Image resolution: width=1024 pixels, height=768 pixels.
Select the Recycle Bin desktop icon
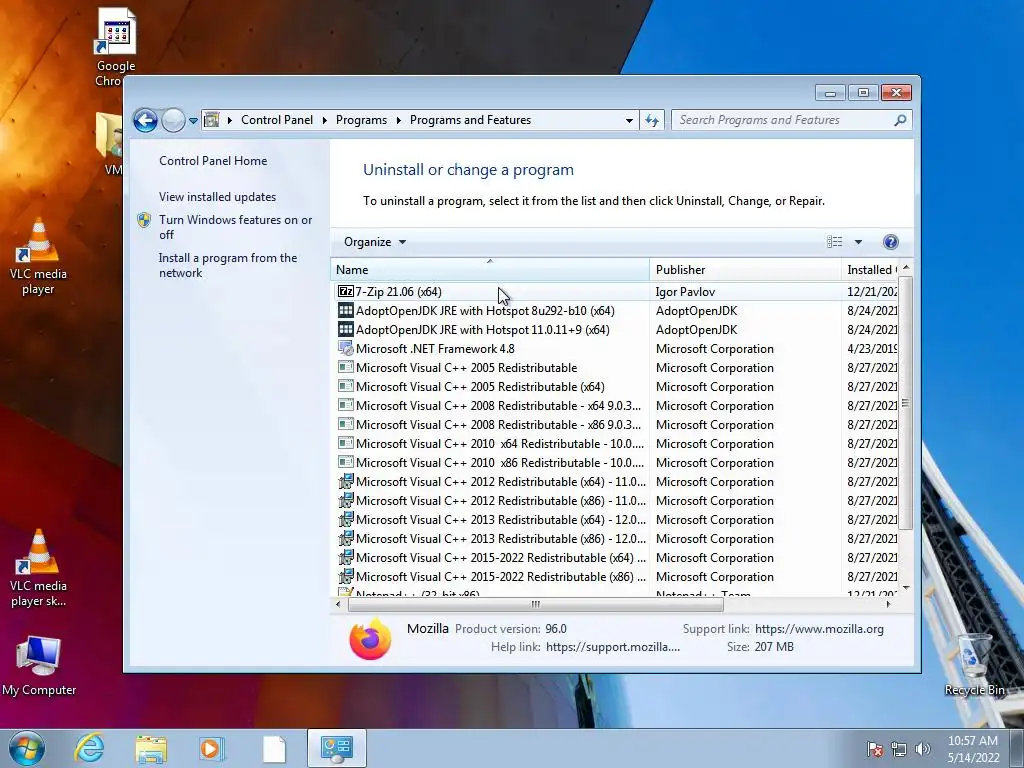click(974, 664)
